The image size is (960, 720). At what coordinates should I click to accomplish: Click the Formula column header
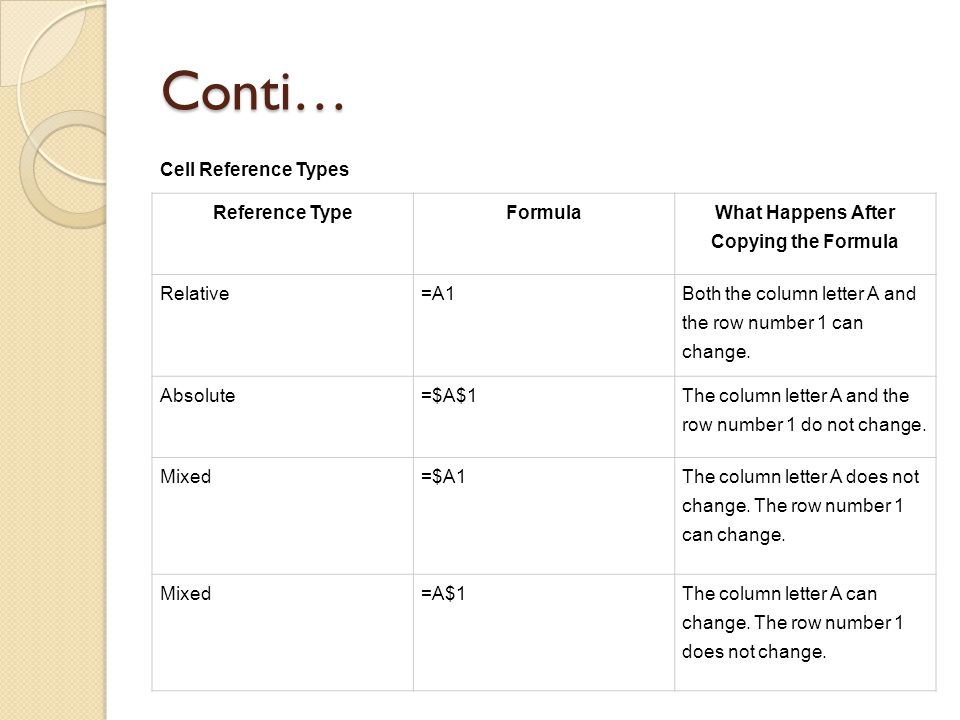tap(543, 212)
